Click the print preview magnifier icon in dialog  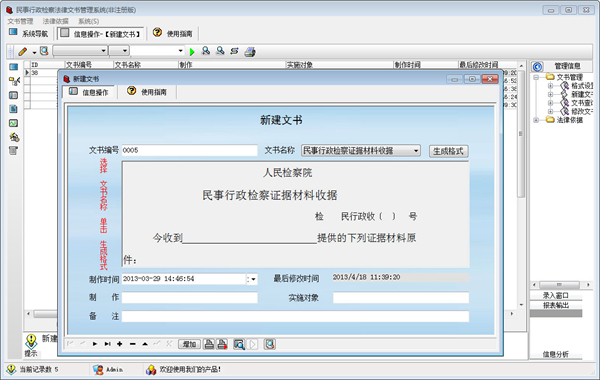tap(239, 344)
